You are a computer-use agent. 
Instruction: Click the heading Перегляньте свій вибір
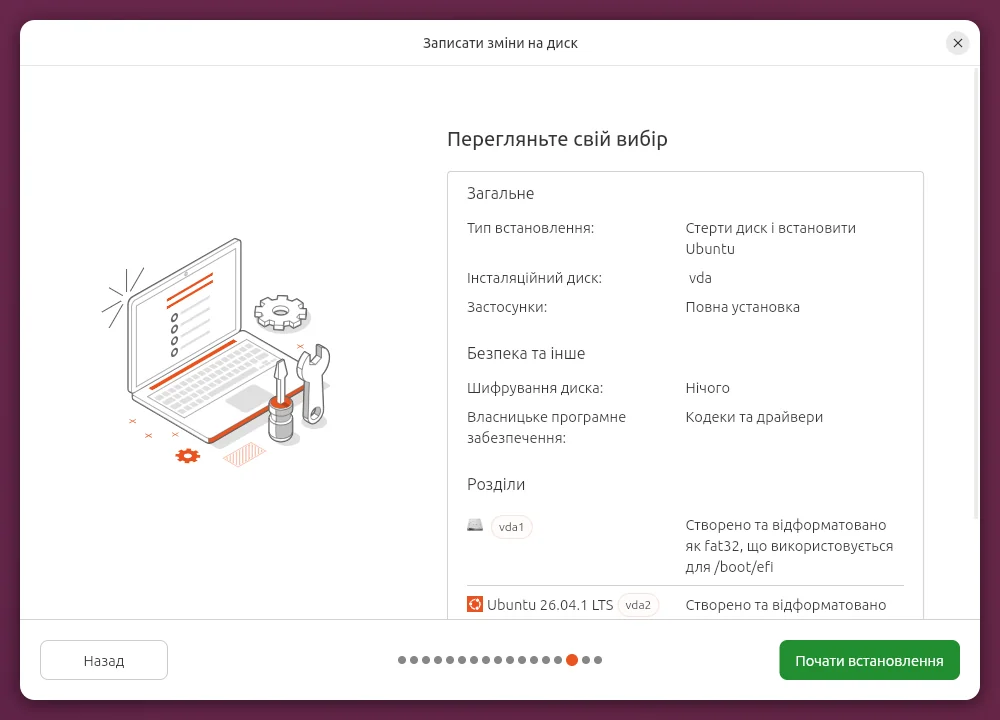tap(557, 139)
